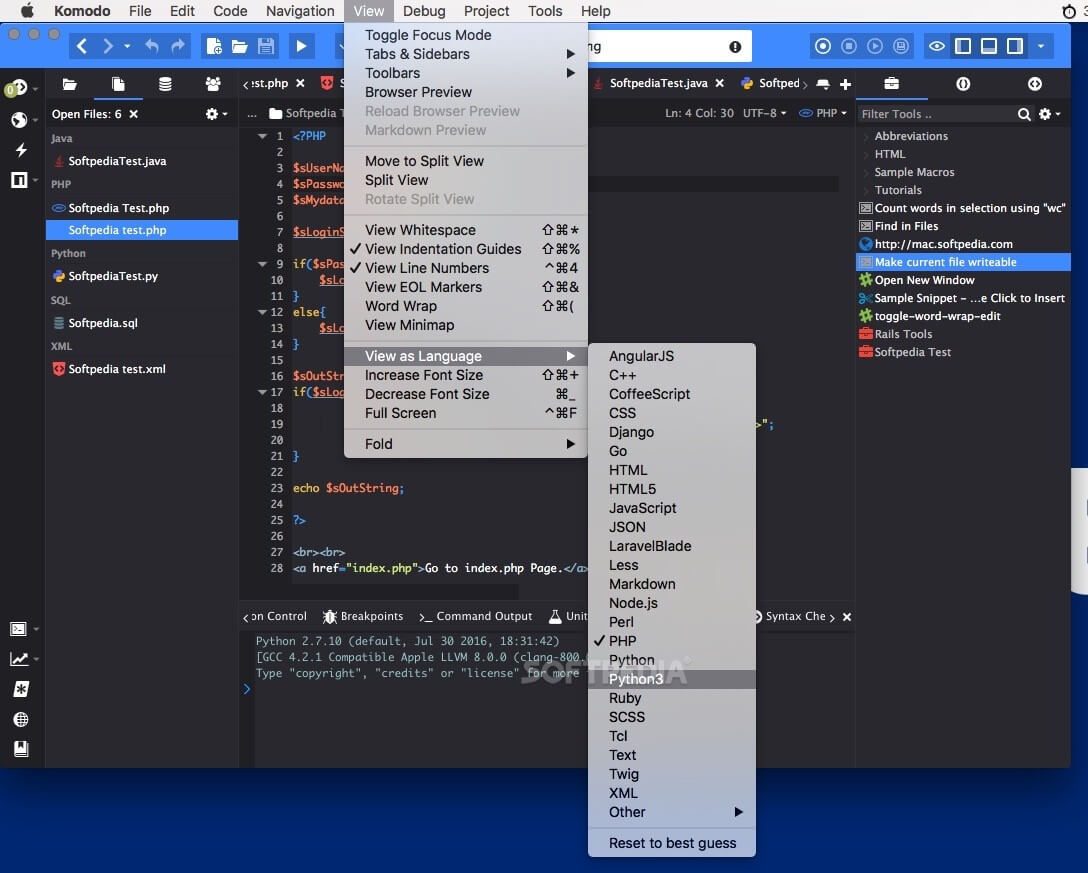The height and width of the screenshot is (873, 1088).
Task: Click search magnifier in Filter Tools
Action: pyautogui.click(x=1023, y=114)
